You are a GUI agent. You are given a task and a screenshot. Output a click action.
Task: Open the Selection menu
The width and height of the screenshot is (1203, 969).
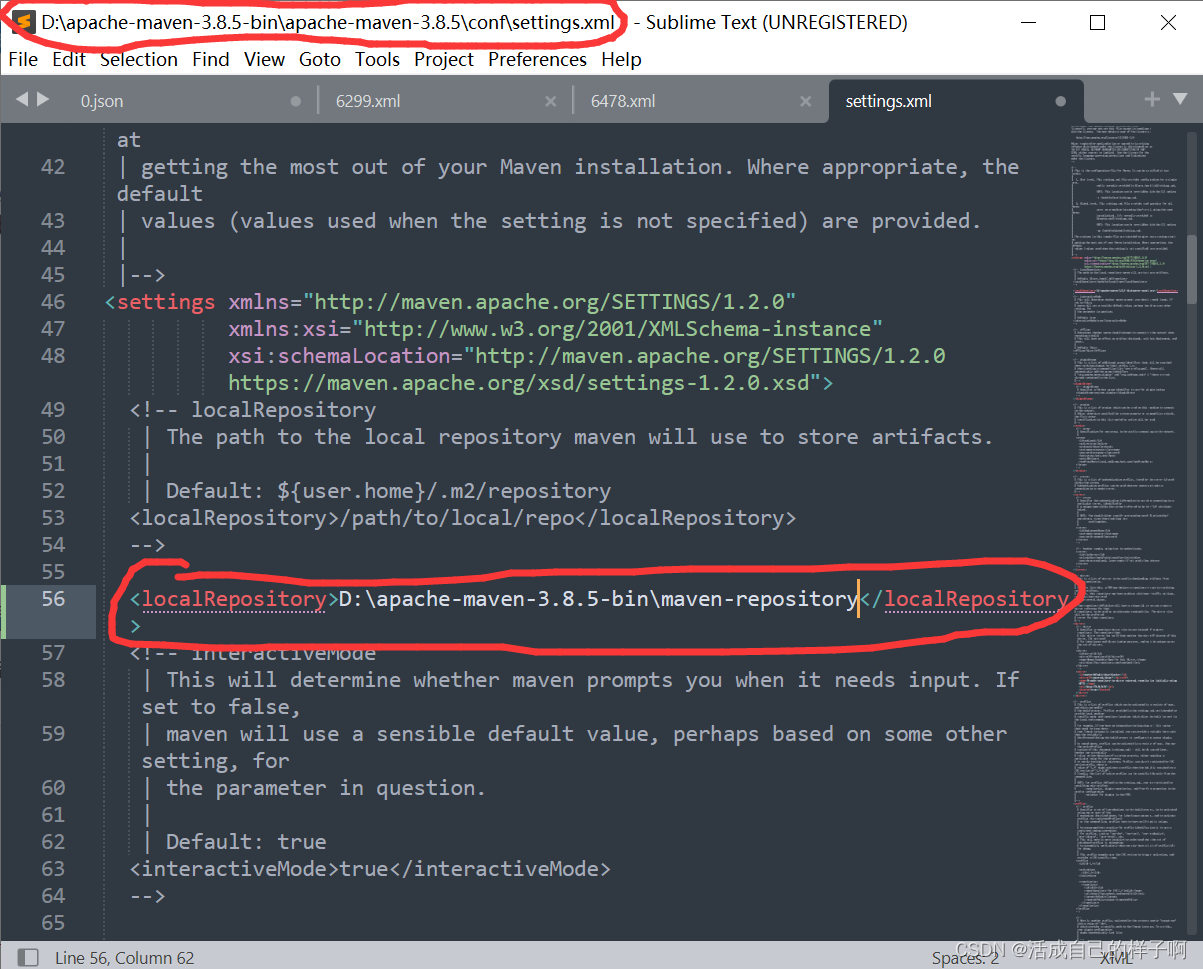(139, 59)
